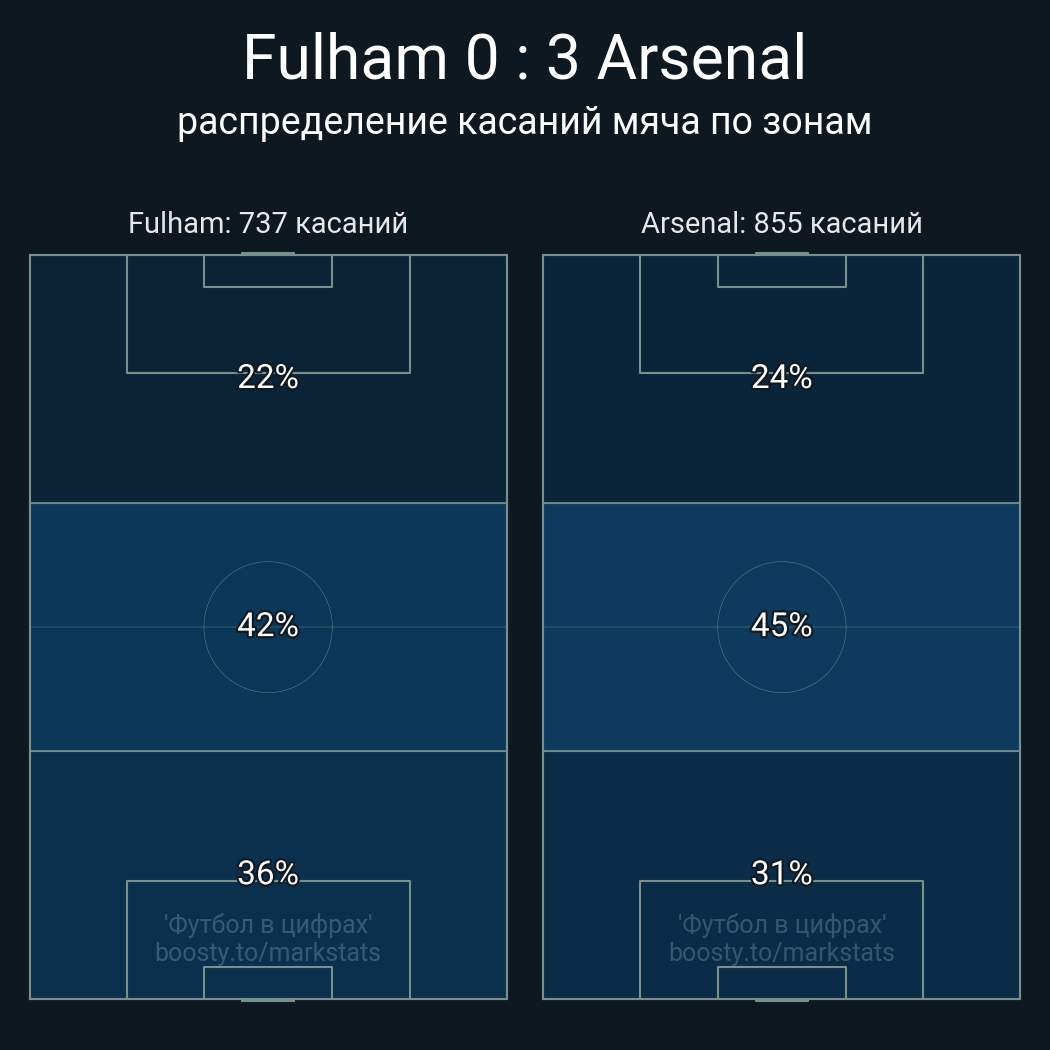Click 'Футбол в цифрах' watermark on Fulham pitch
Screen dimensions: 1050x1050
click(268, 924)
